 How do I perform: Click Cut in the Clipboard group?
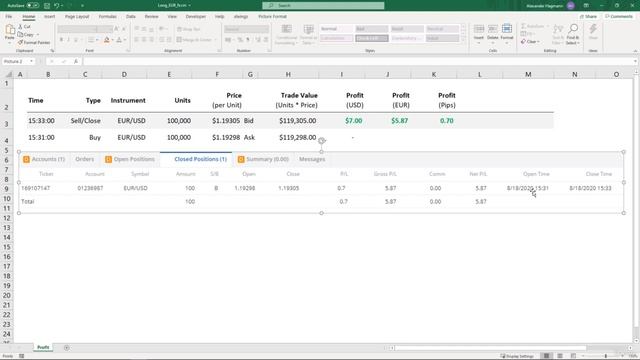click(x=24, y=27)
